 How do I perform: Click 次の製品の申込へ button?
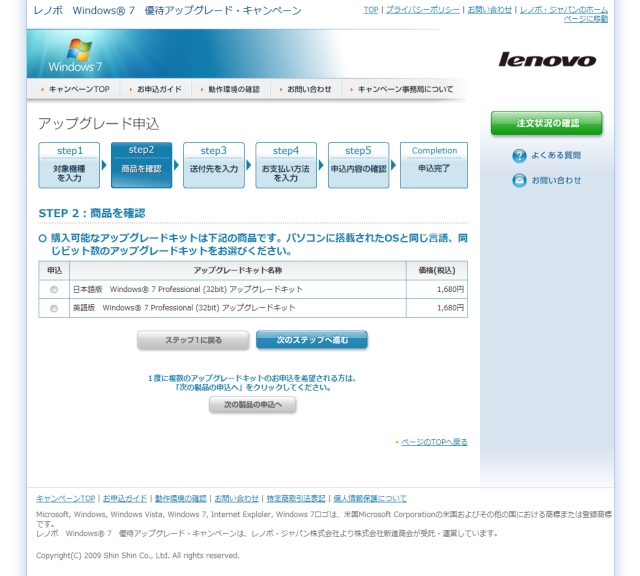[253, 405]
